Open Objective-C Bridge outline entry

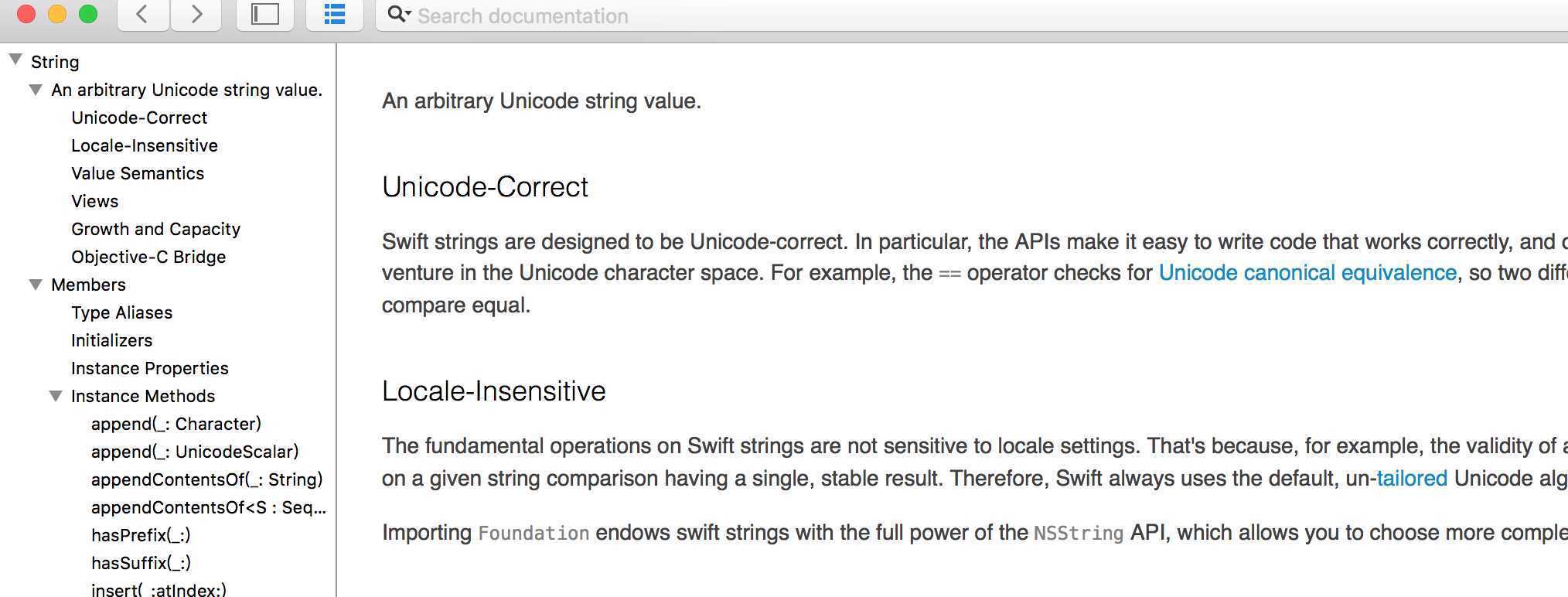click(148, 257)
